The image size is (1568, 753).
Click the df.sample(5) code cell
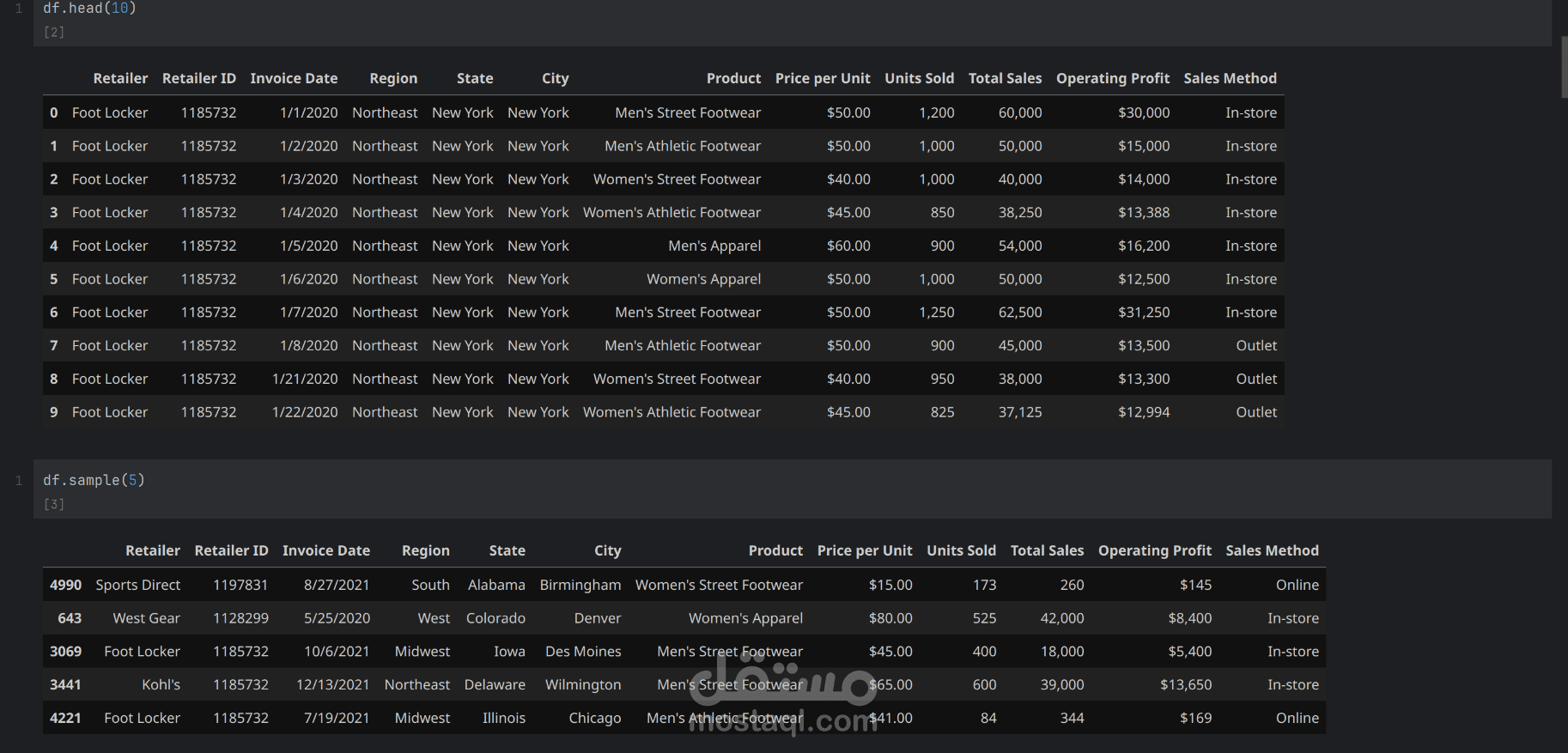tap(792, 489)
